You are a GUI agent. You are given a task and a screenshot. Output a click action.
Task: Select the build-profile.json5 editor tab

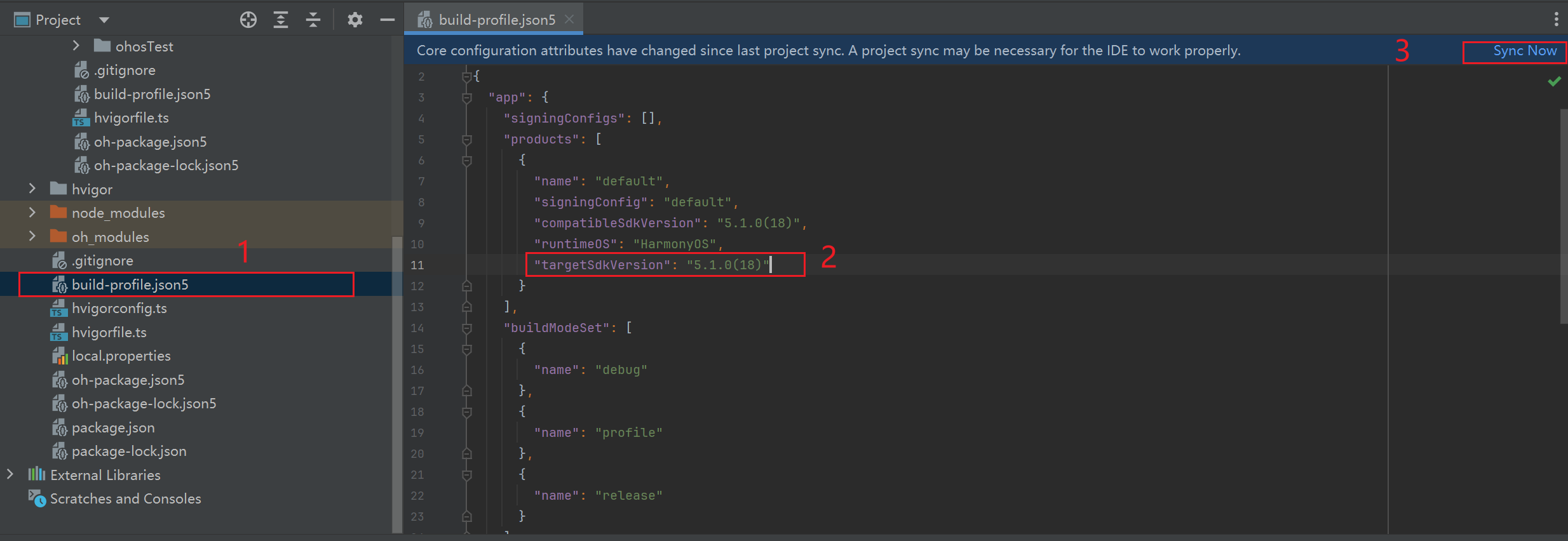coord(496,20)
